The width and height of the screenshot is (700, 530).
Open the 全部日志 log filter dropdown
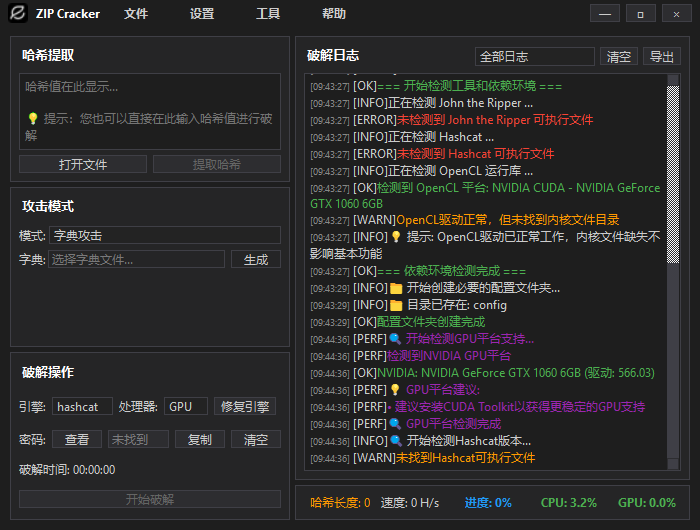pyautogui.click(x=535, y=57)
